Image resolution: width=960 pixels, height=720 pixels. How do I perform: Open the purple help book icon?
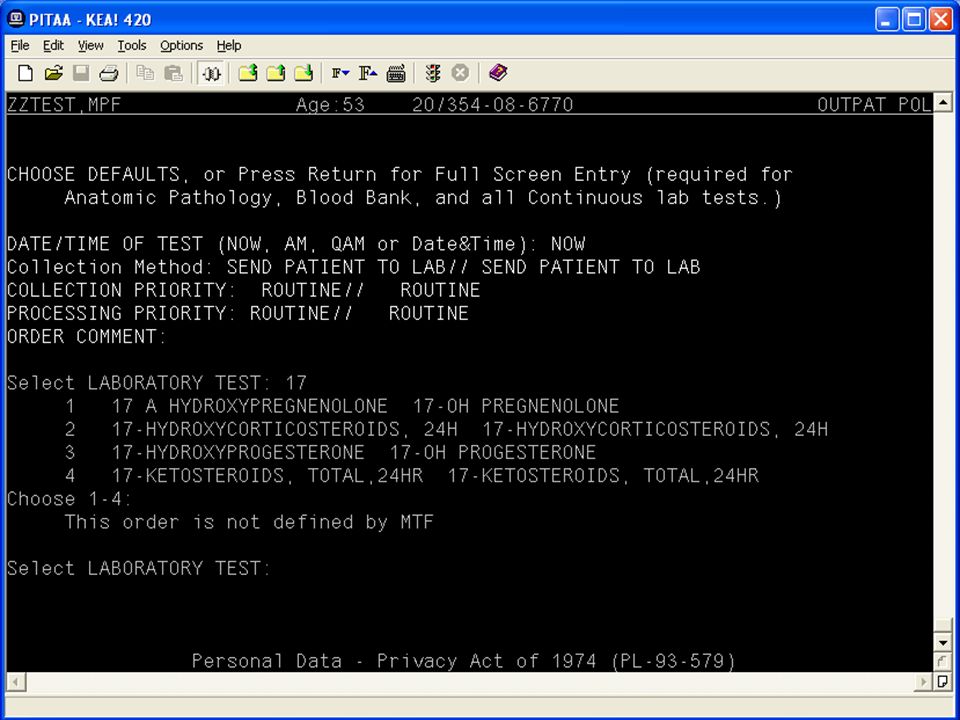click(498, 73)
